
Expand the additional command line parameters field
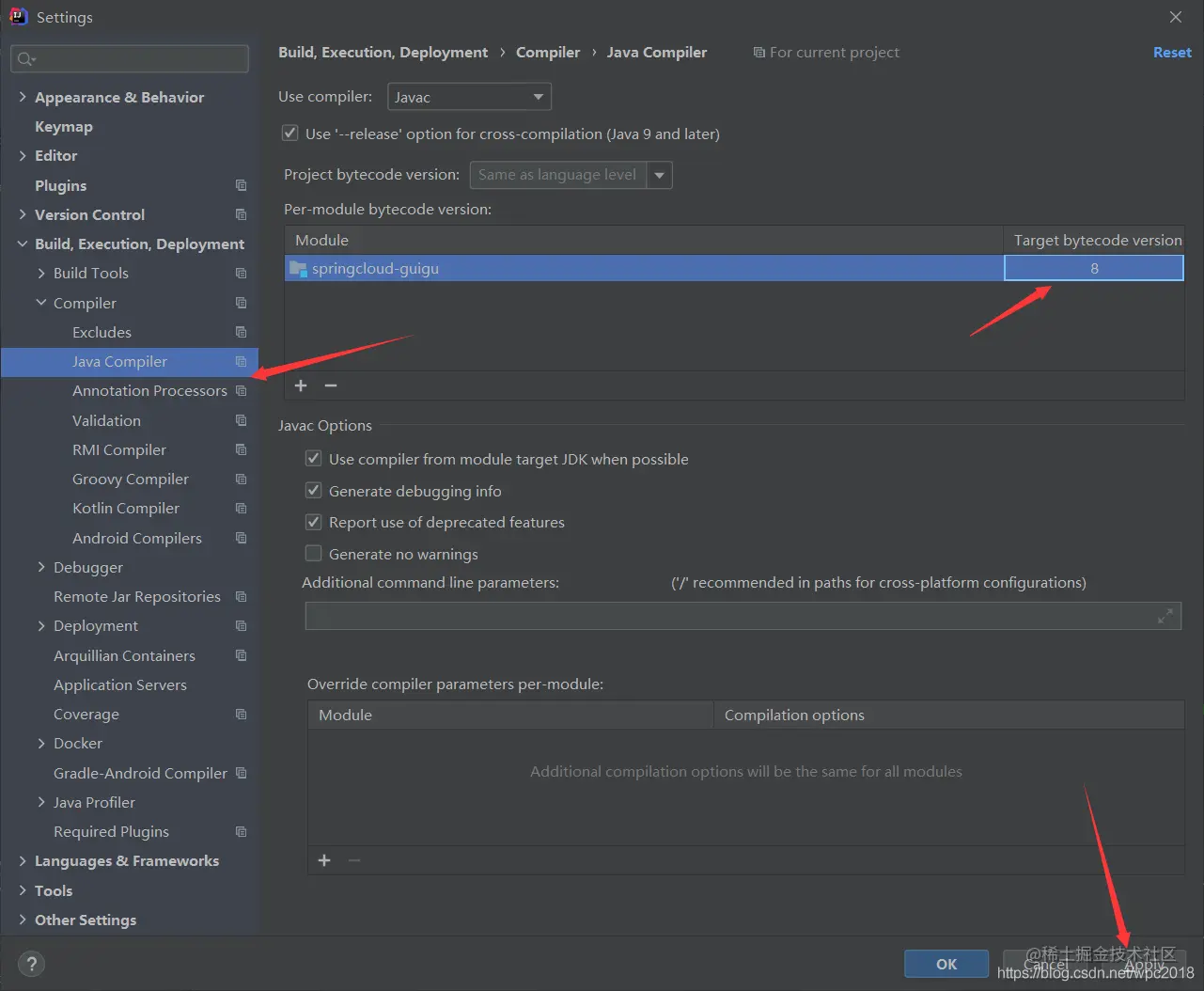point(1165,616)
